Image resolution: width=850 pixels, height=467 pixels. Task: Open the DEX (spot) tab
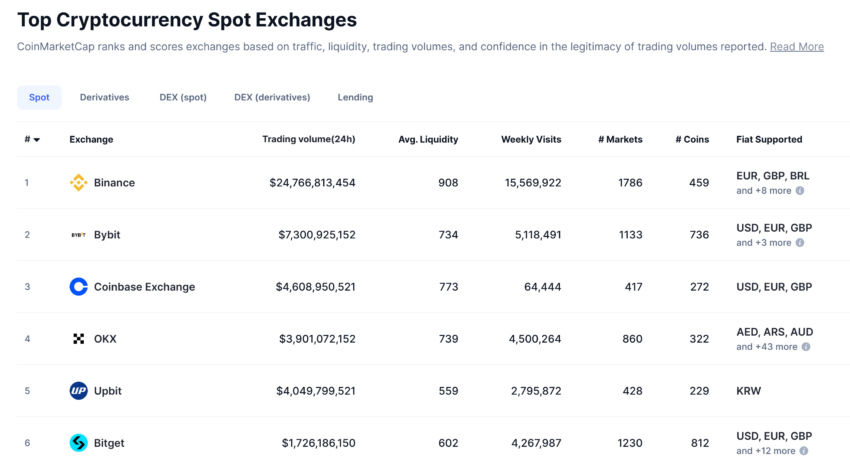tap(183, 98)
